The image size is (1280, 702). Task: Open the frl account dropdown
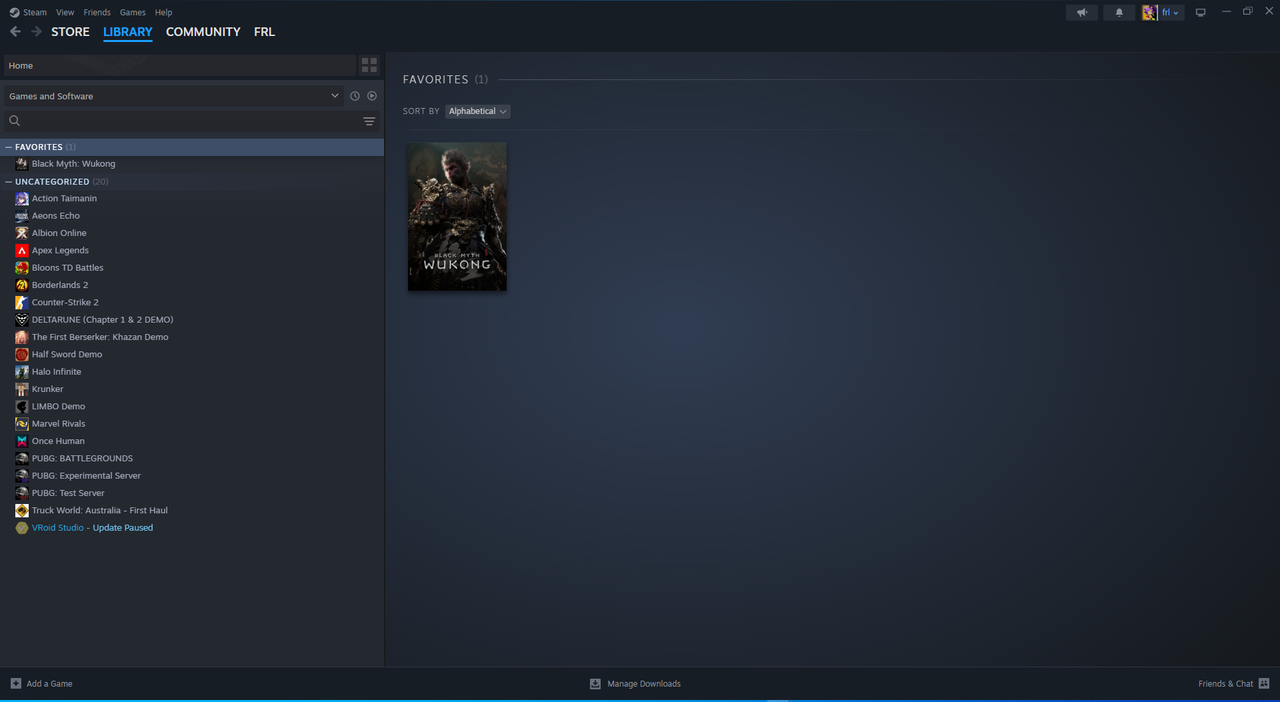click(1171, 12)
